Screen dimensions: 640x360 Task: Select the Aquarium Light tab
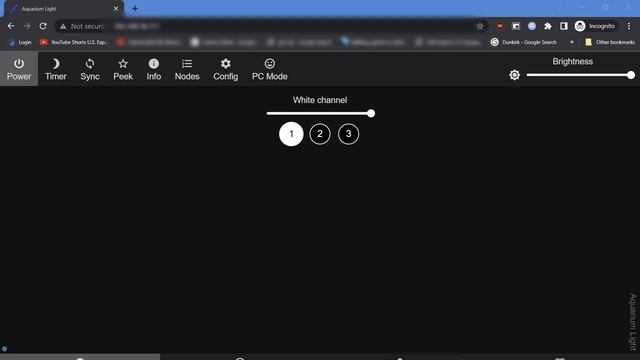pos(63,9)
